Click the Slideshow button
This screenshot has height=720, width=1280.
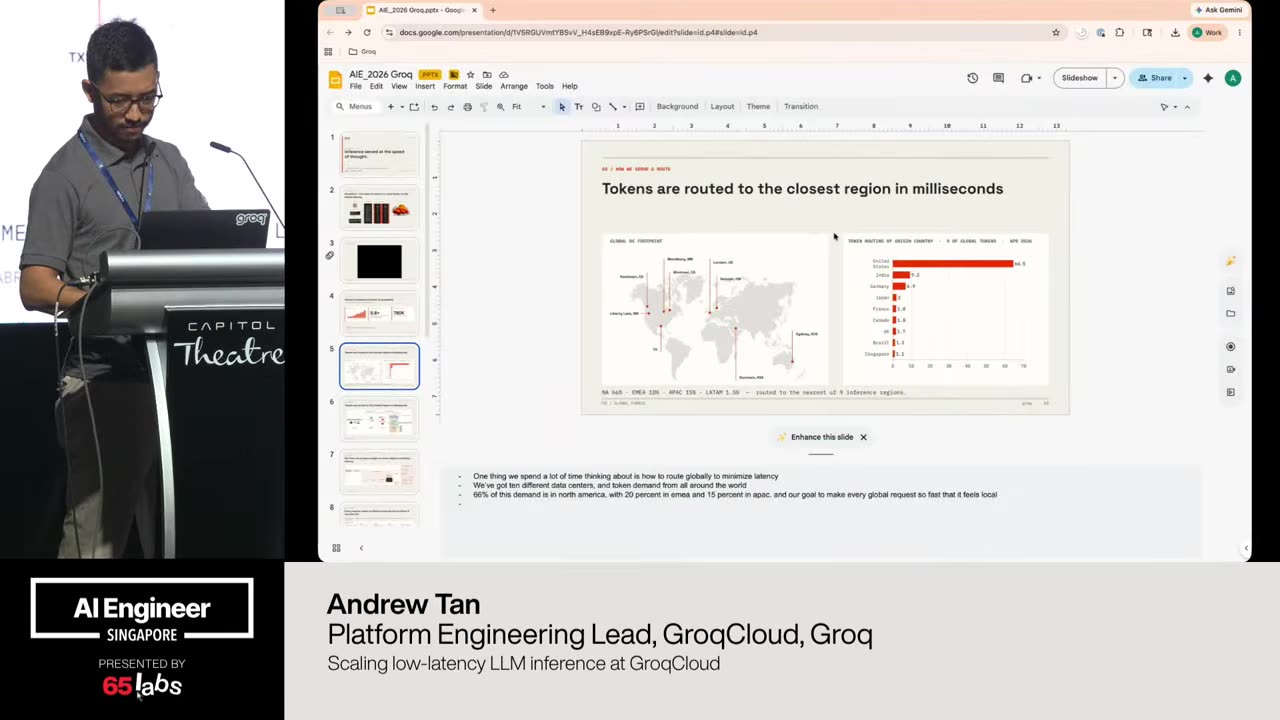pos(1080,78)
